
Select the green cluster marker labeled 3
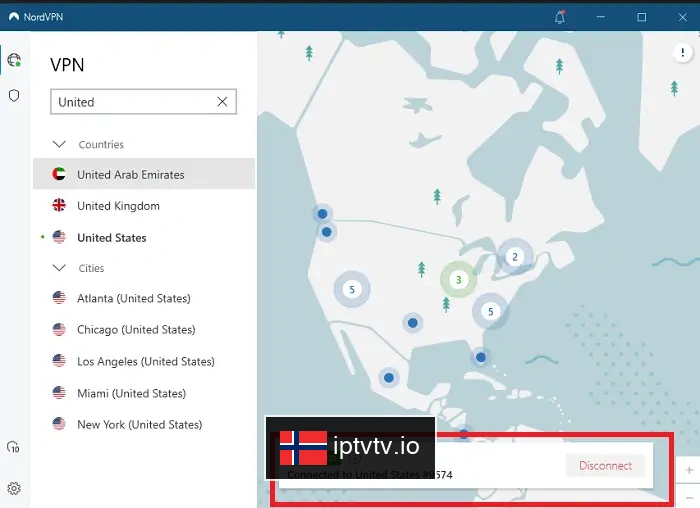tap(458, 280)
